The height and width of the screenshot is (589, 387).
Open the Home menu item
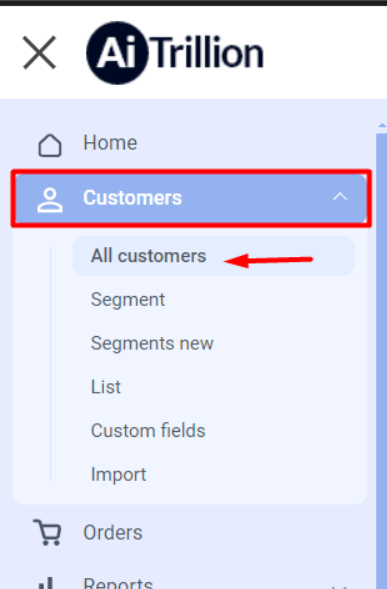coord(110,143)
